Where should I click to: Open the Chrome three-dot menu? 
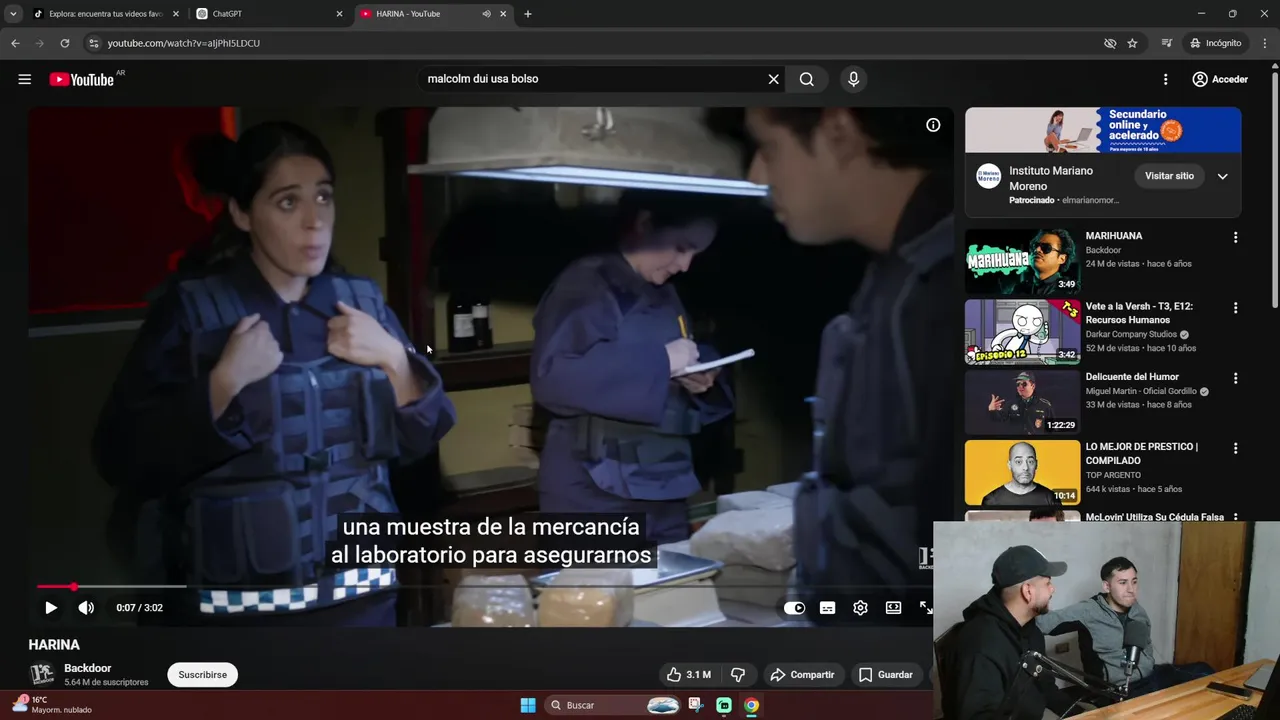coord(1266,43)
